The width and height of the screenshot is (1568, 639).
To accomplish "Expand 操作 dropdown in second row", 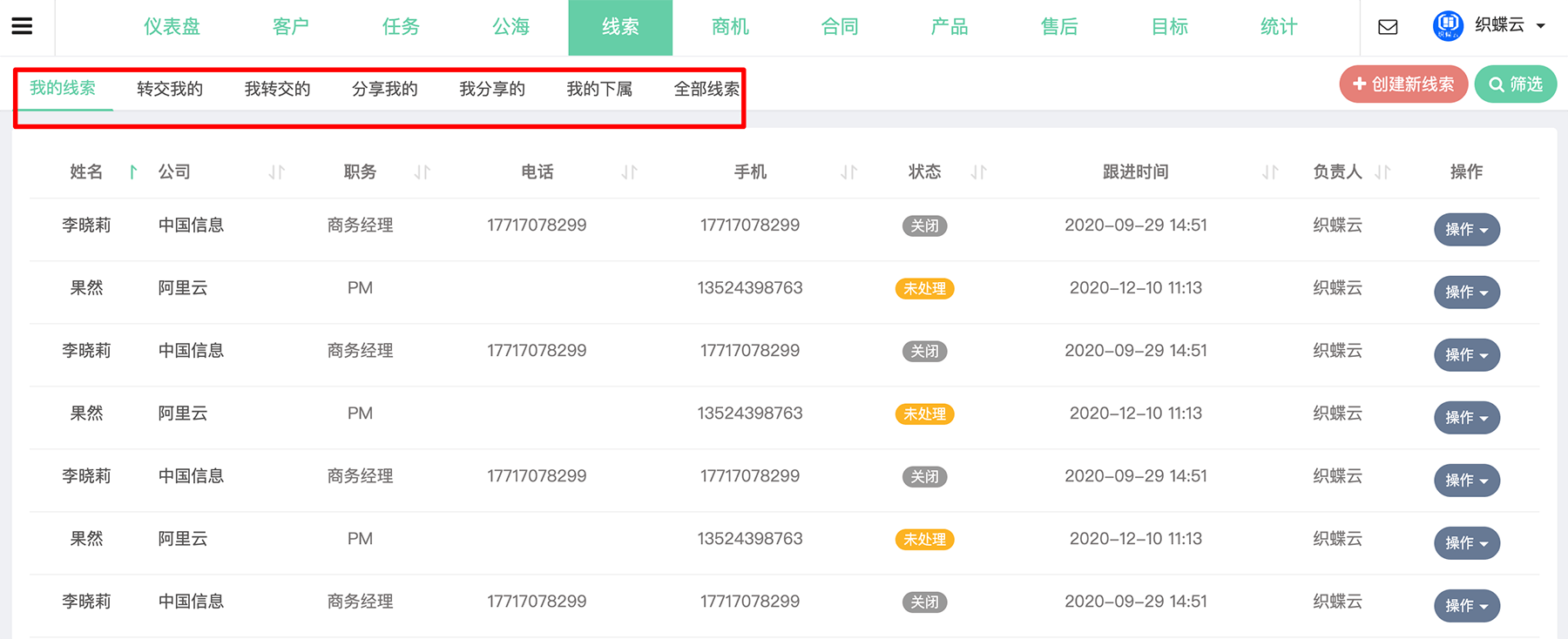I will click(x=1467, y=293).
